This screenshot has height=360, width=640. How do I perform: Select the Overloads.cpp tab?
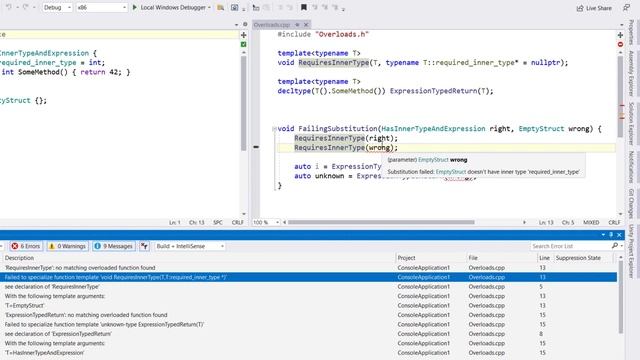272,25
